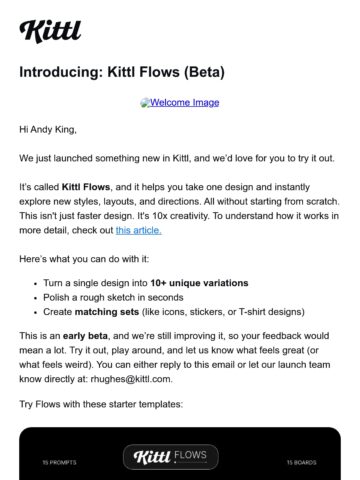The width and height of the screenshot is (360, 480).
Task: Click the black starter templates banner
Action: [180, 454]
